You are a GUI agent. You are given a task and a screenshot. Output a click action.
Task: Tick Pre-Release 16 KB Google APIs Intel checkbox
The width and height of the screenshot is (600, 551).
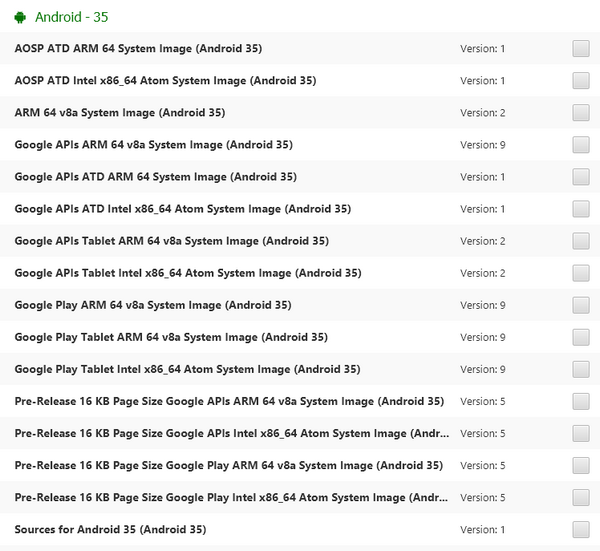coord(580,434)
